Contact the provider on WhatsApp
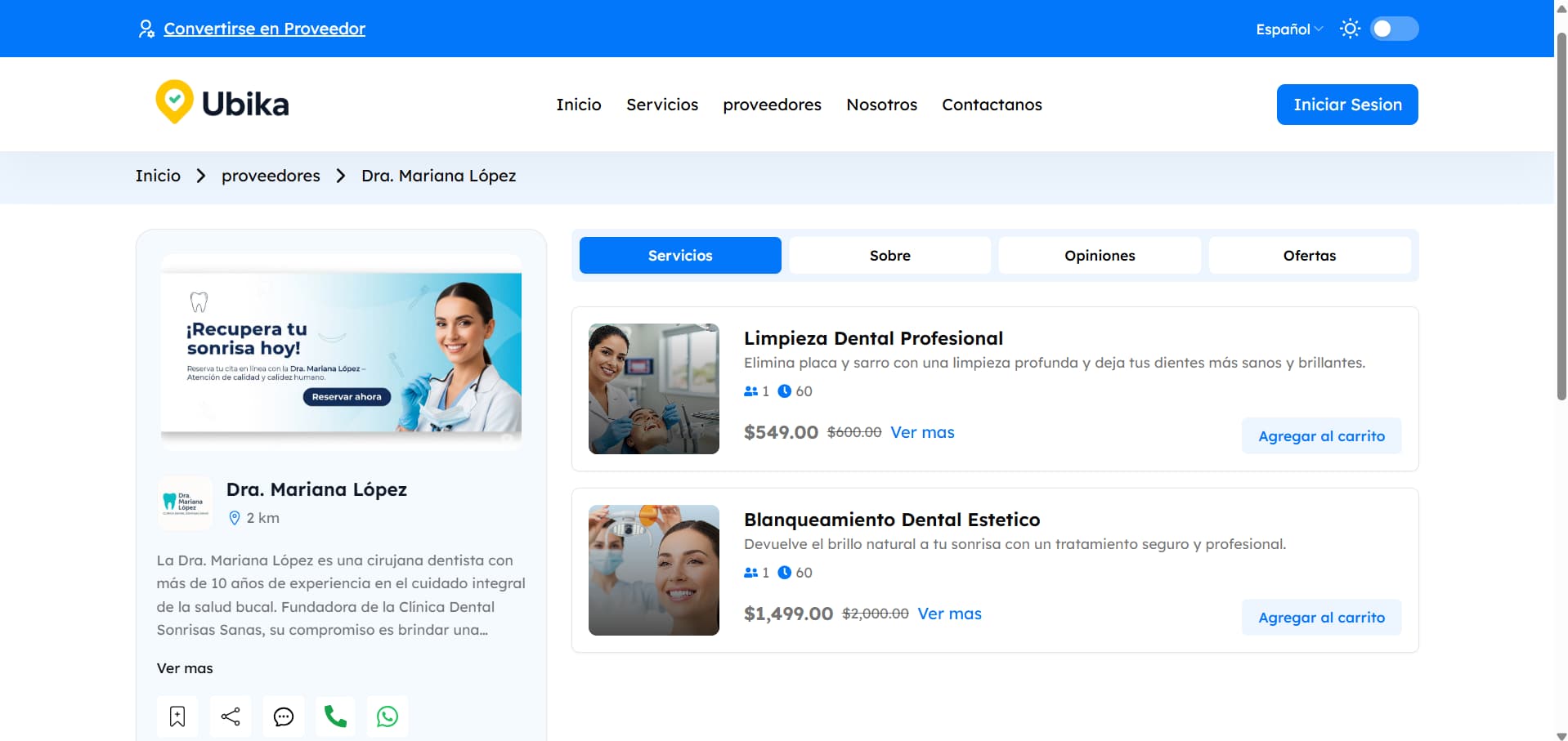The width and height of the screenshot is (1568, 741). point(387,716)
